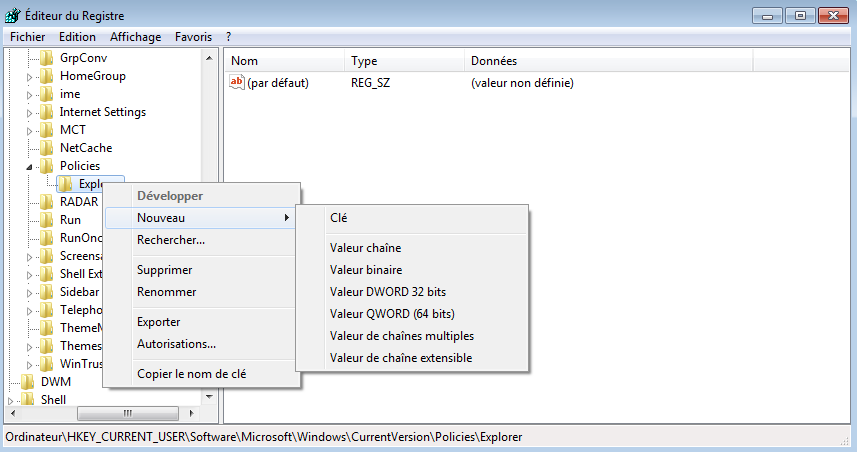Sort by the Données column header

pyautogui.click(x=609, y=61)
